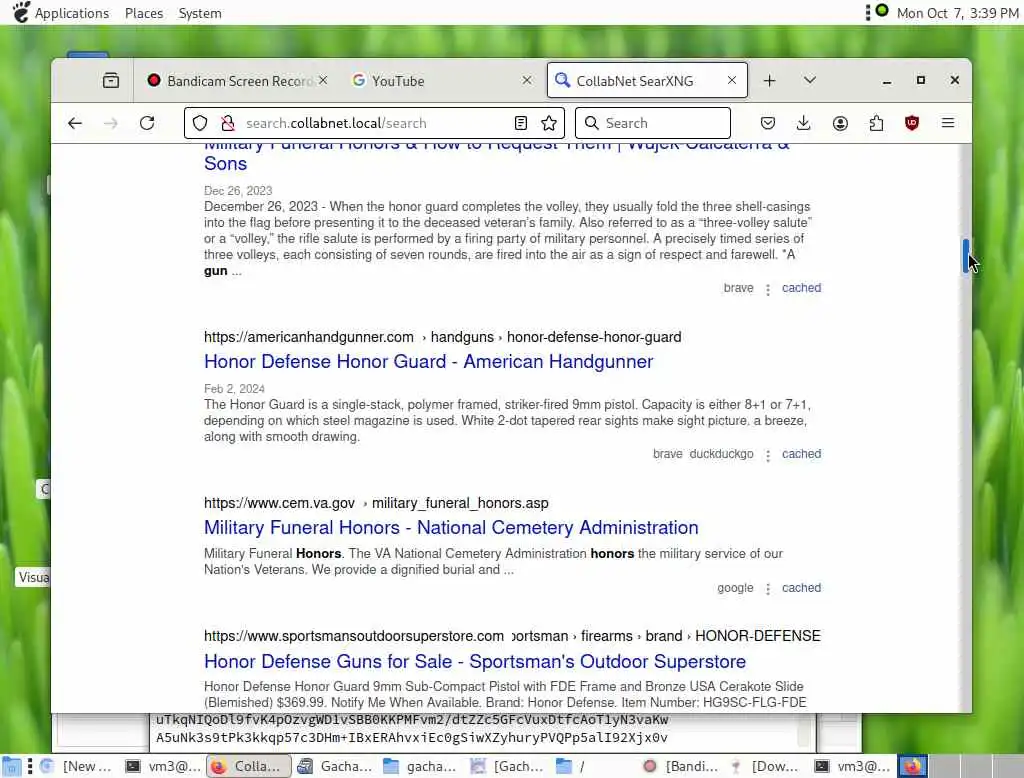This screenshot has width=1024, height=778.
Task: Click the Firefox workspace icon at taskbar end
Action: coord(912,766)
